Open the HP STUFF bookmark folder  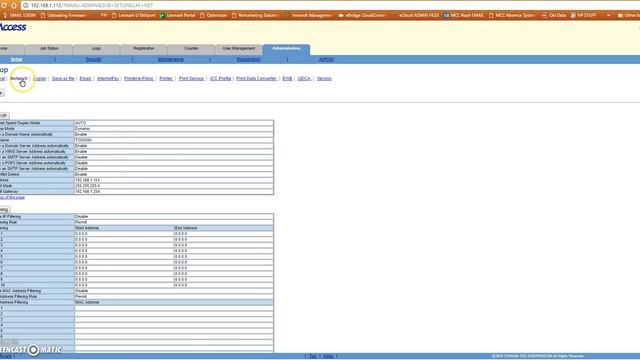click(583, 15)
